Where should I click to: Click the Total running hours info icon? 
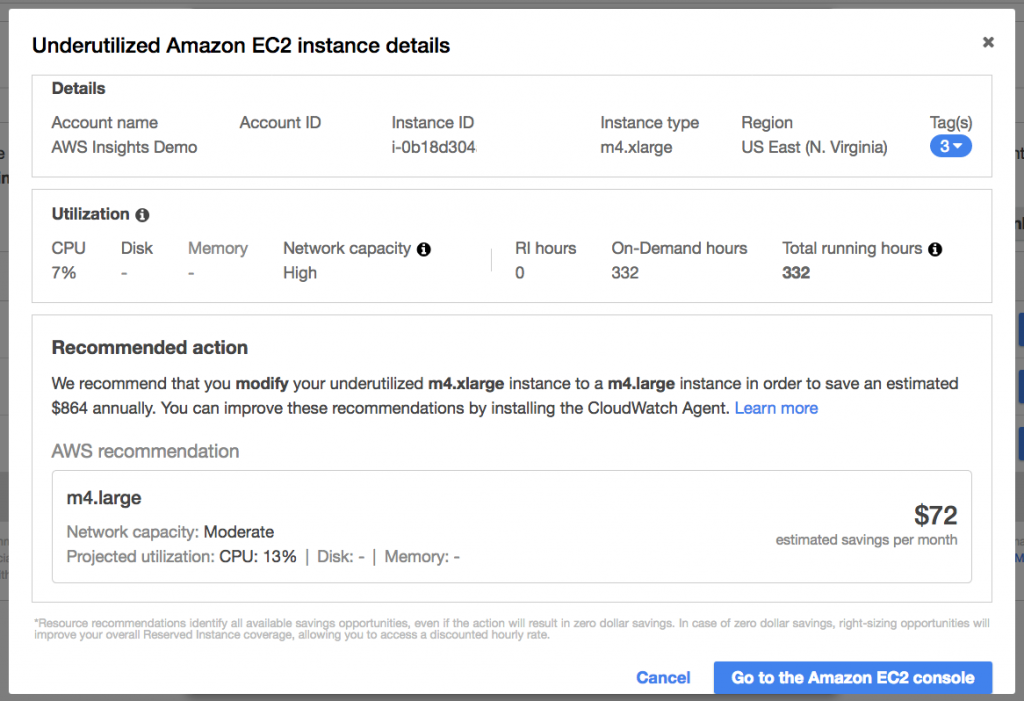[935, 250]
